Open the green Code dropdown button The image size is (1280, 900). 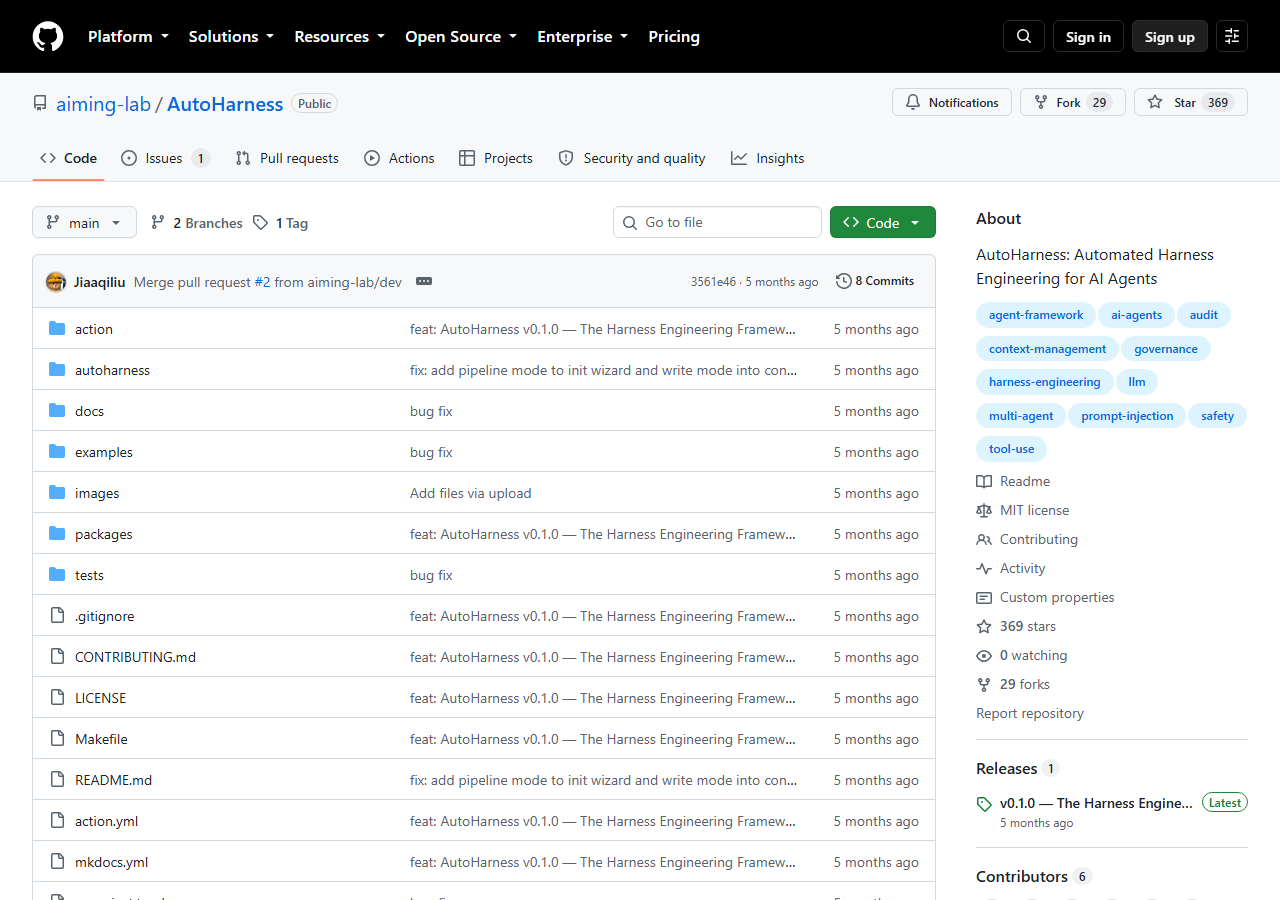883,222
